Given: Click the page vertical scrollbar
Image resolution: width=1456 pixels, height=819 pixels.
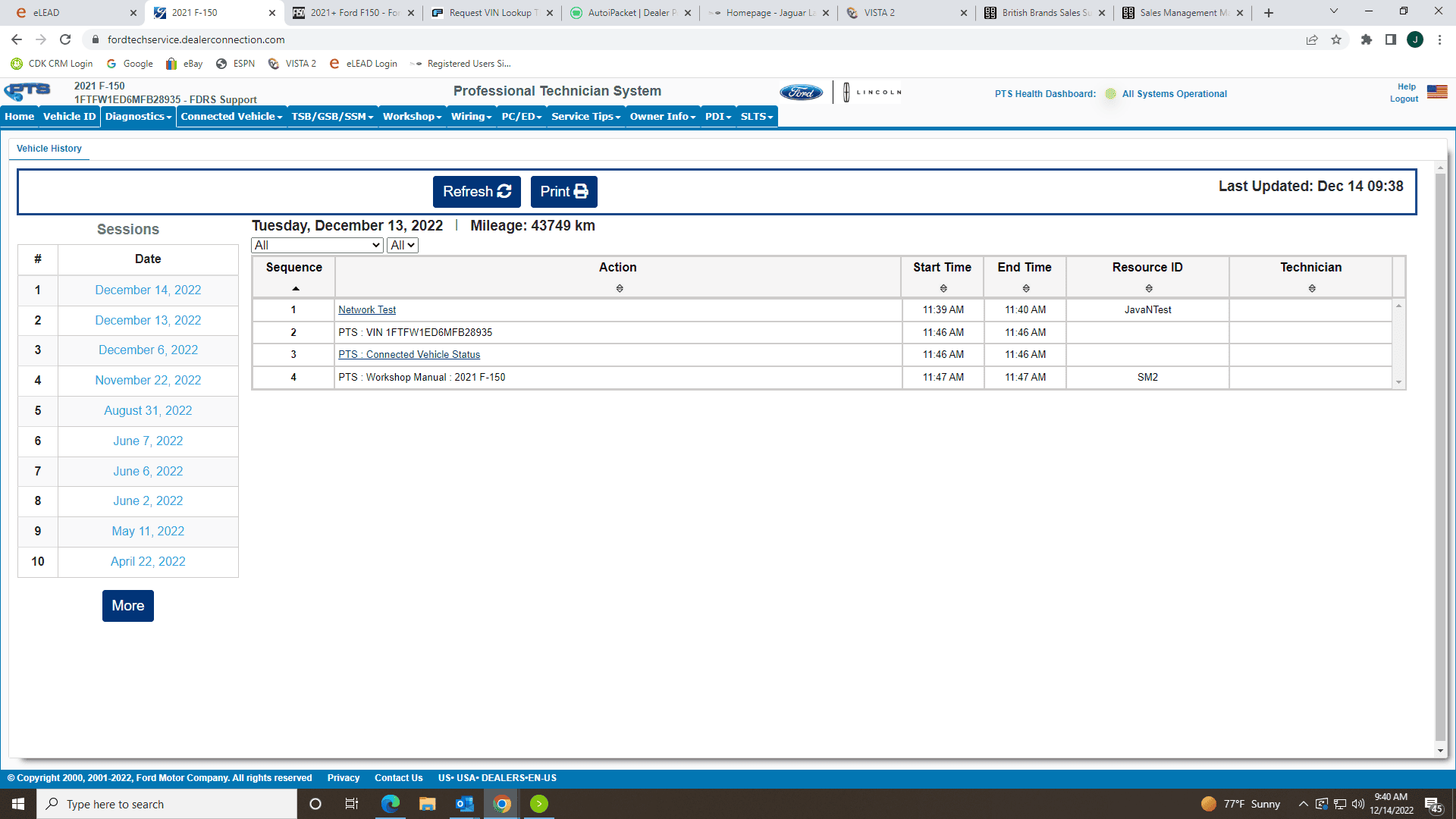Looking at the screenshot, I should (x=1440, y=455).
